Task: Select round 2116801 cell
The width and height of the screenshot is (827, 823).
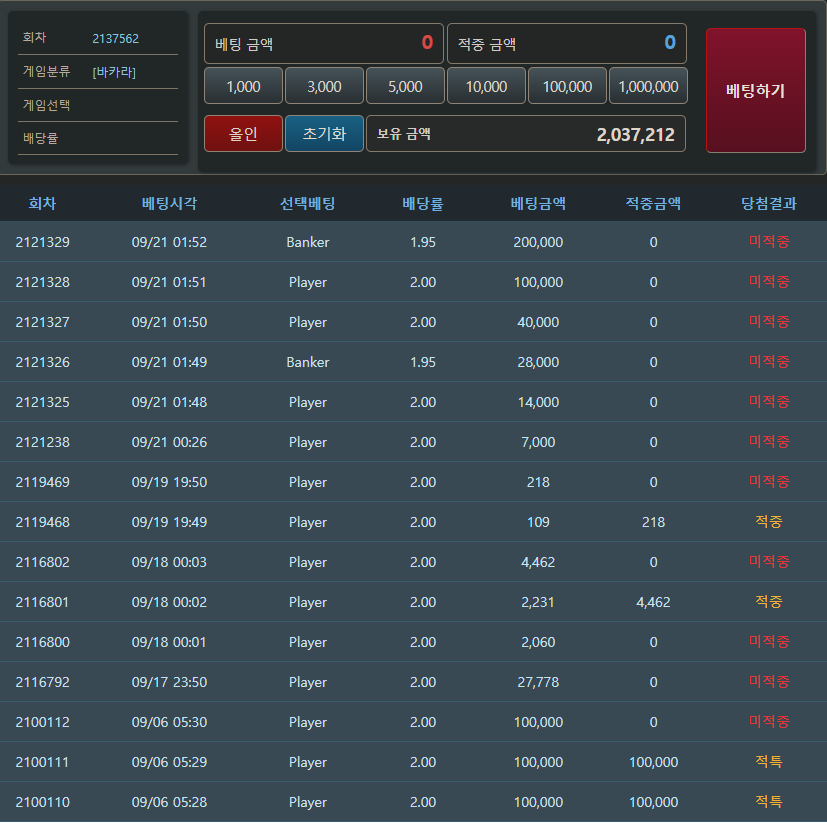Action: 42,602
